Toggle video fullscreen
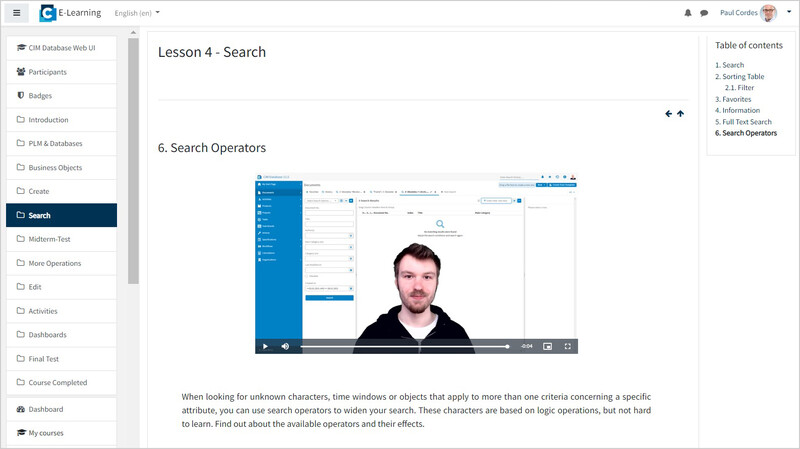The height and width of the screenshot is (449, 800). [567, 346]
